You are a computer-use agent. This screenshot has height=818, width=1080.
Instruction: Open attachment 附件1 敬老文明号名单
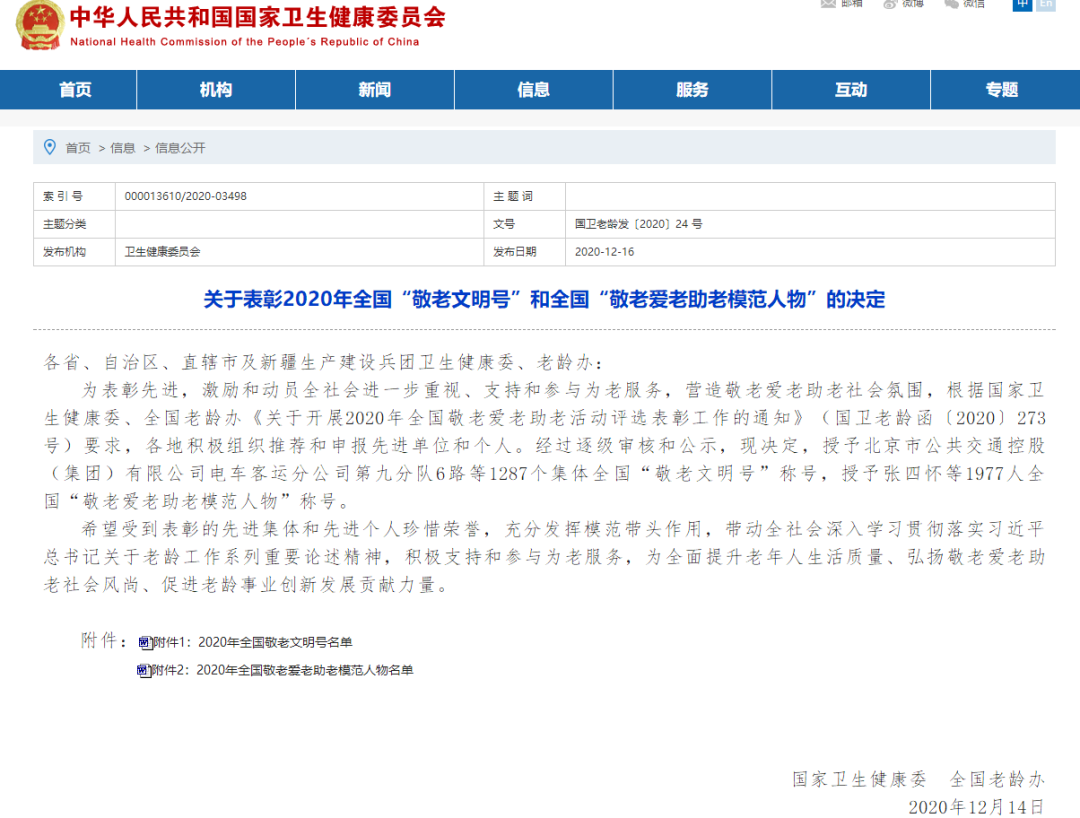(252, 642)
